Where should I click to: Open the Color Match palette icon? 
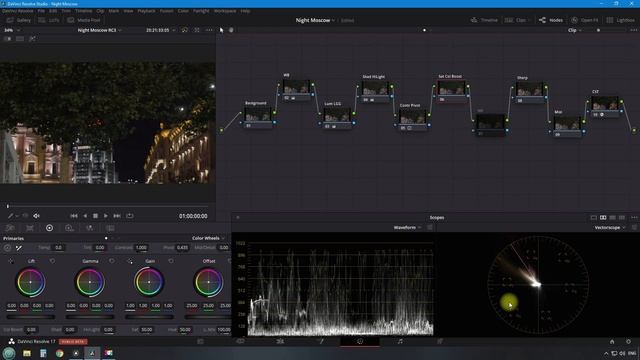pyautogui.click(x=30, y=228)
